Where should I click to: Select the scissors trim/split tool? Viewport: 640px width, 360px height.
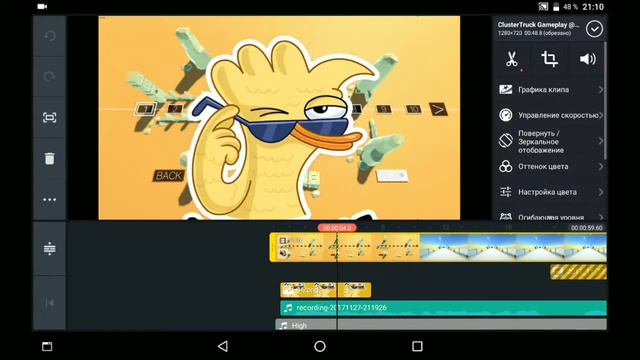[512, 59]
